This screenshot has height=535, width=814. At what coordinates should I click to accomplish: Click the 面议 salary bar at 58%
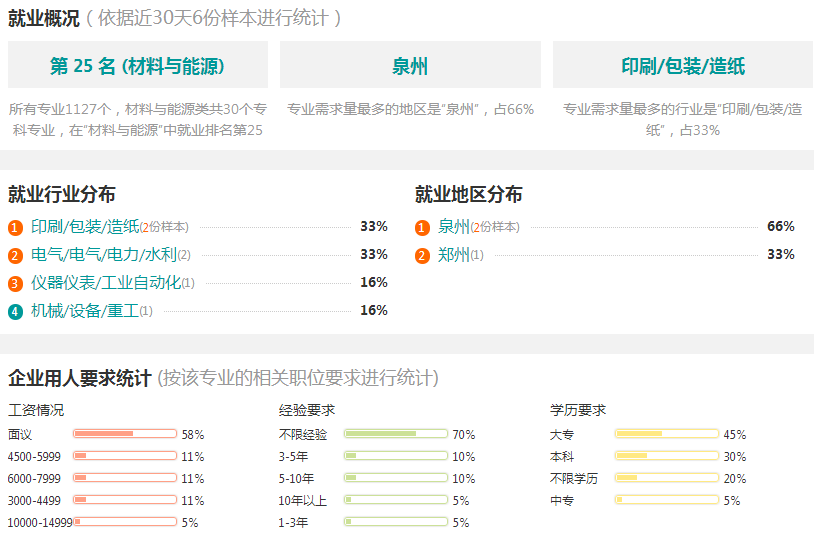pos(125,434)
